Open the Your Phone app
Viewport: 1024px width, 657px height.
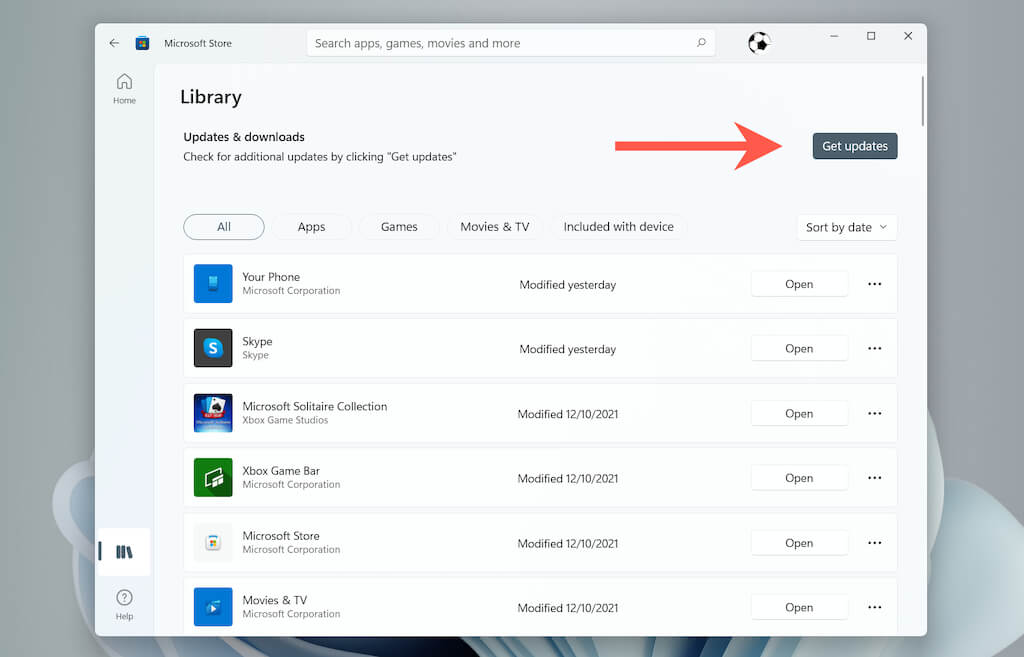click(799, 284)
